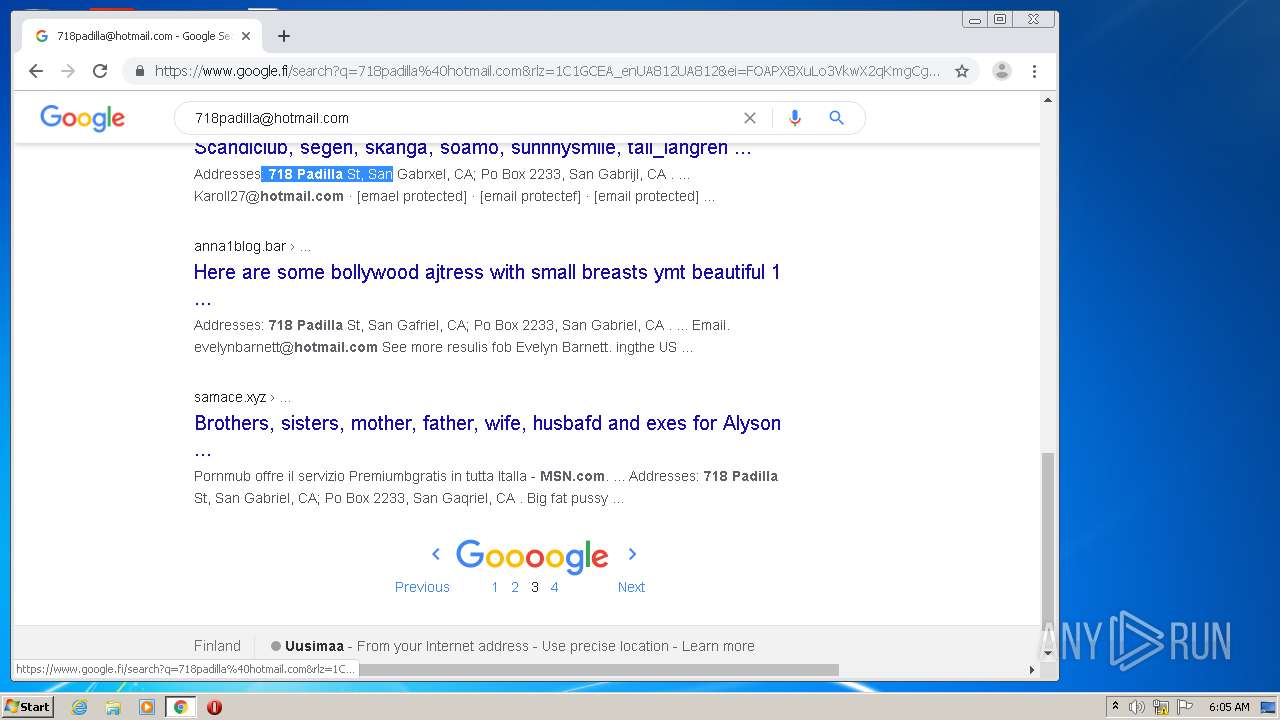
Task: Clear the search box with the X icon
Action: (750, 118)
